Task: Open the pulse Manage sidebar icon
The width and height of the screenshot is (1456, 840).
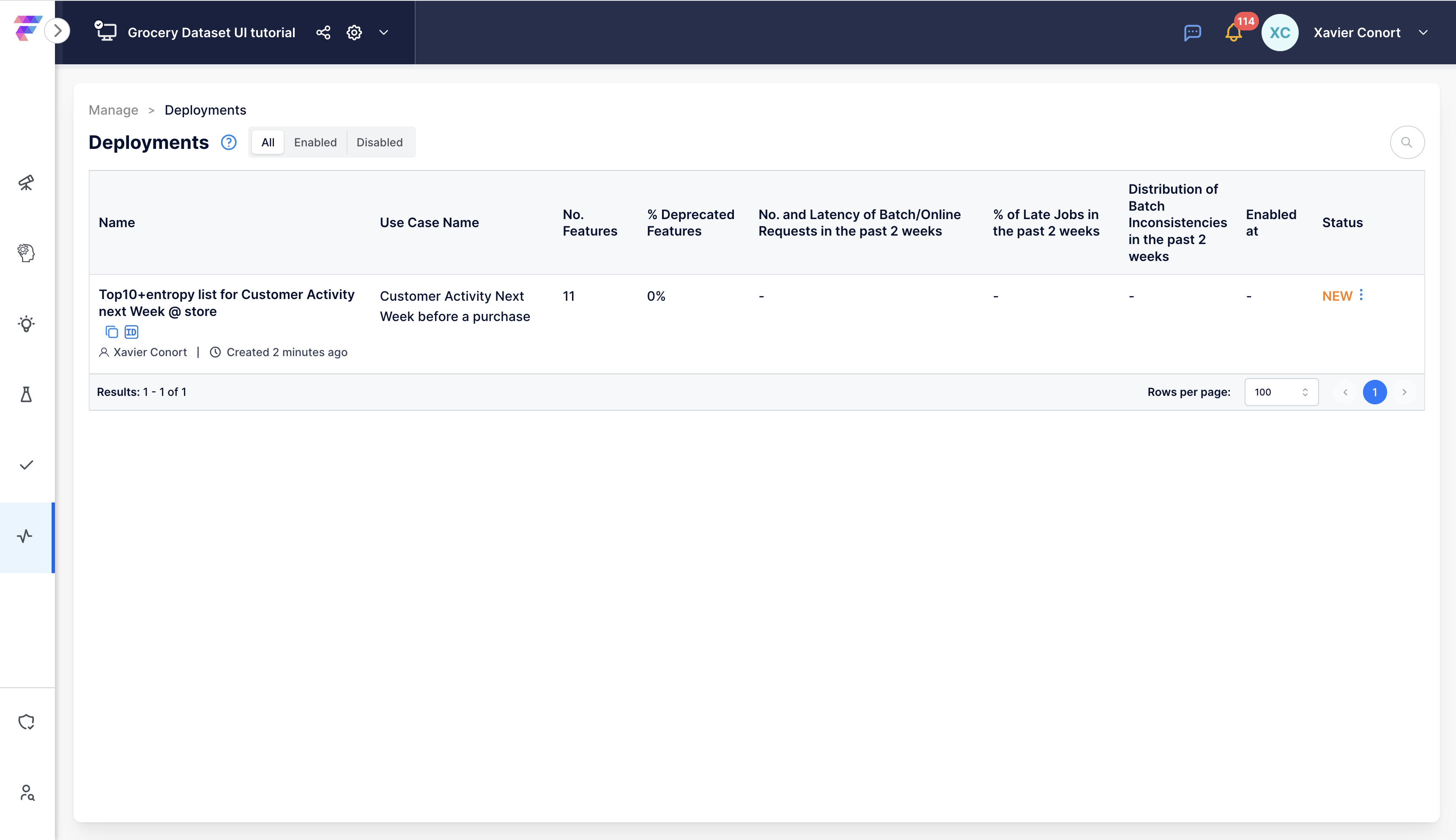Action: point(26,537)
